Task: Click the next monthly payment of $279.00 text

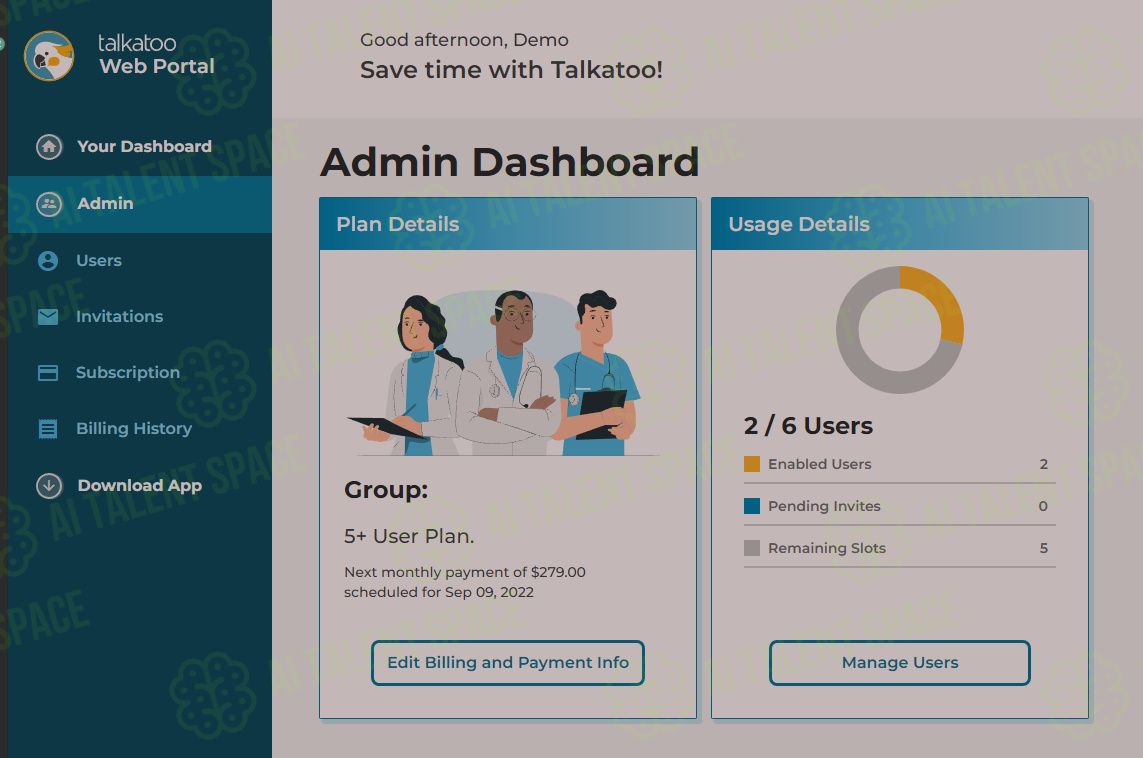Action: [464, 582]
